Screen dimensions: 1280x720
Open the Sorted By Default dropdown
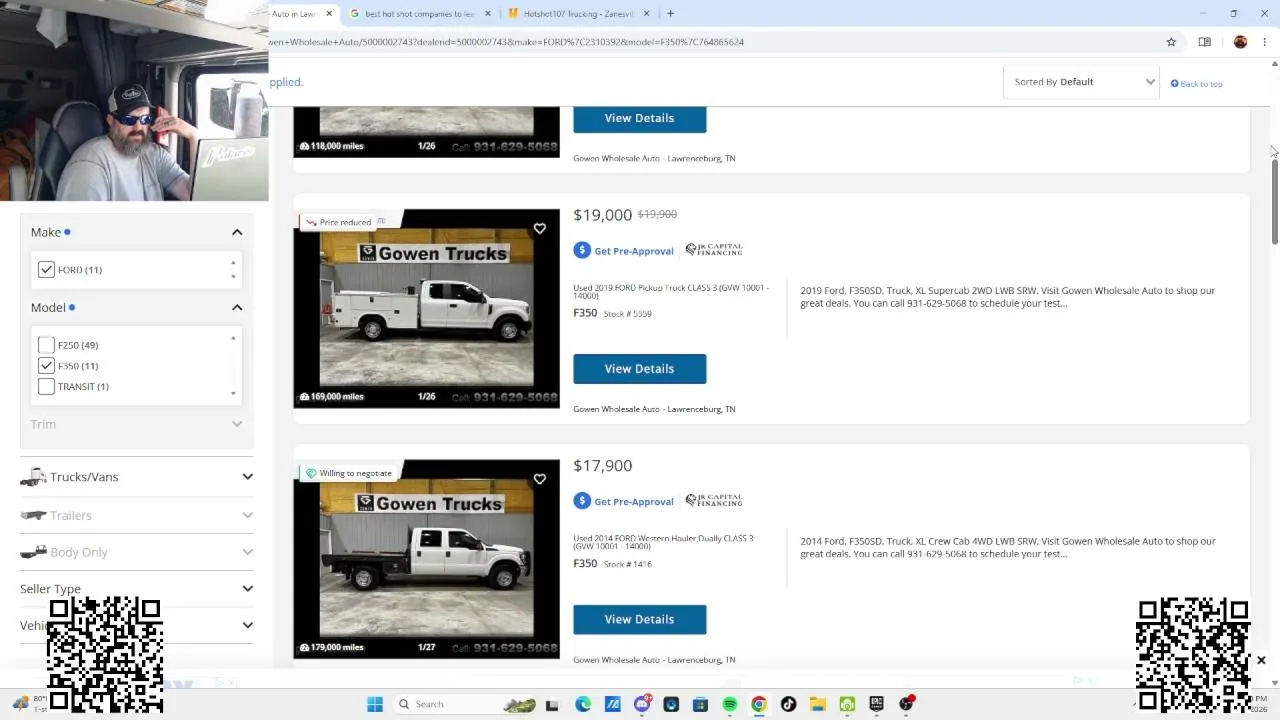coord(1081,82)
